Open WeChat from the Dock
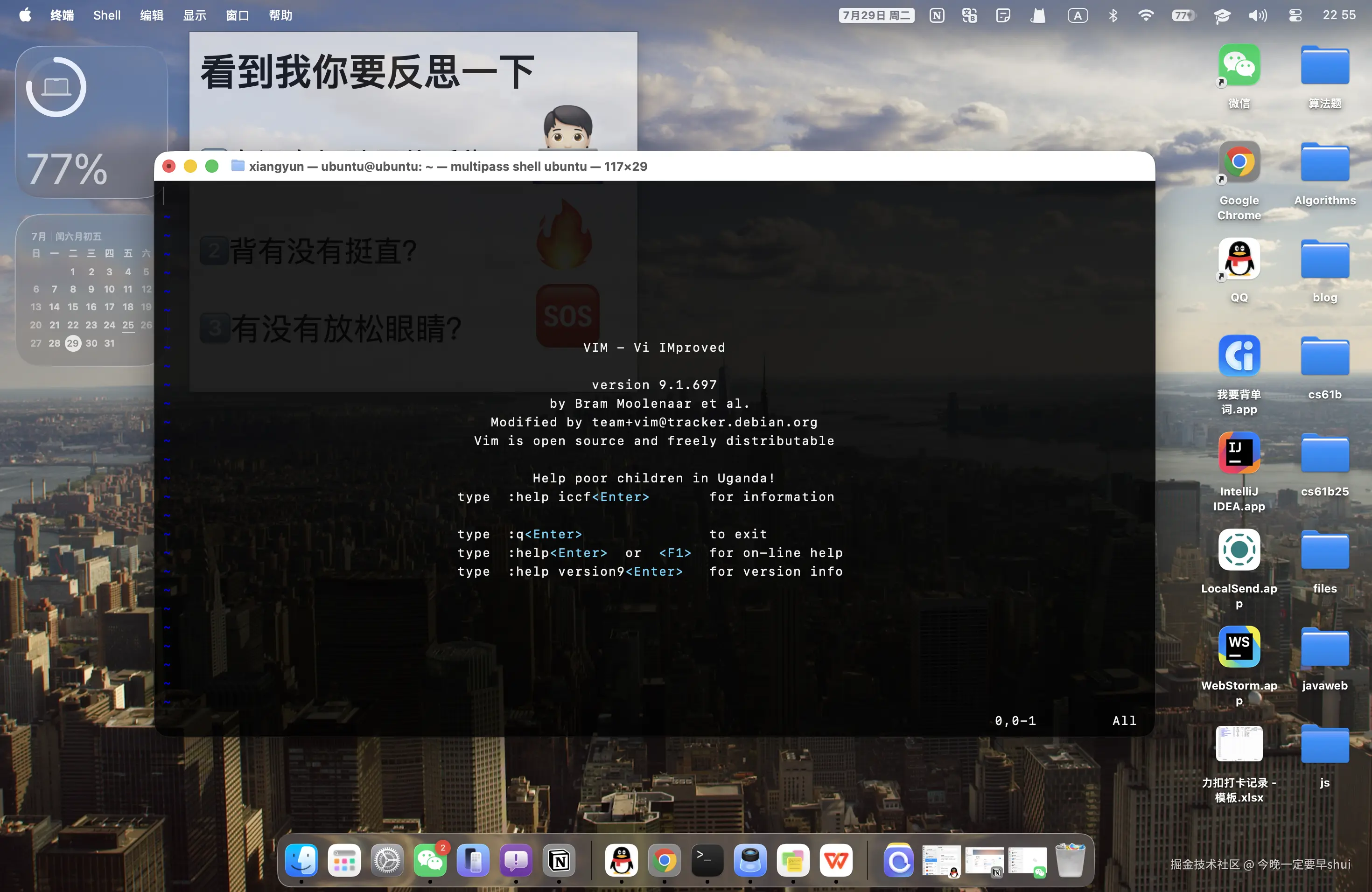The height and width of the screenshot is (892, 1372). [x=430, y=860]
